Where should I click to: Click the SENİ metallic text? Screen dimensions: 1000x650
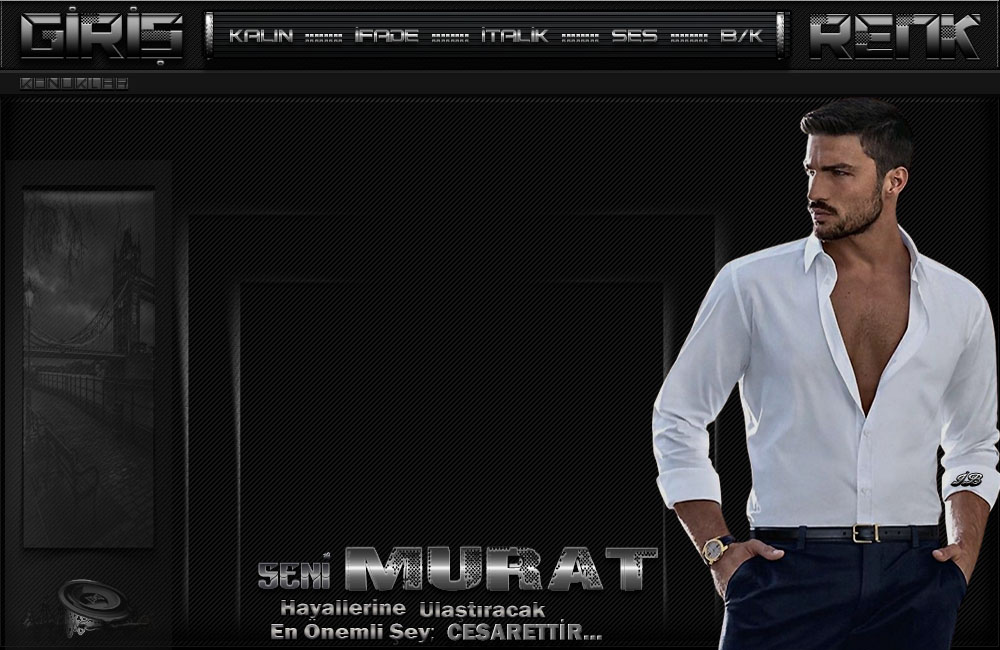tap(296, 573)
